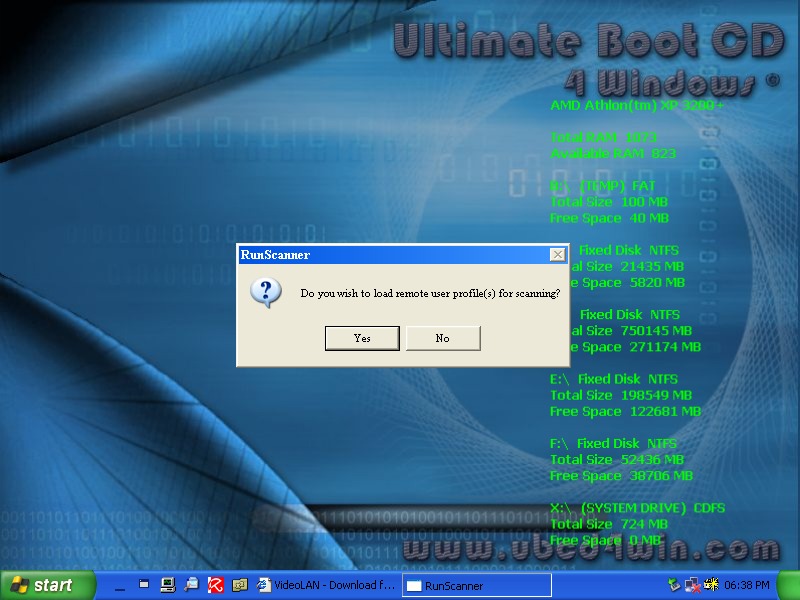Click the green arrow drive tray icon
This screenshot has height=600, width=800.
(675, 585)
